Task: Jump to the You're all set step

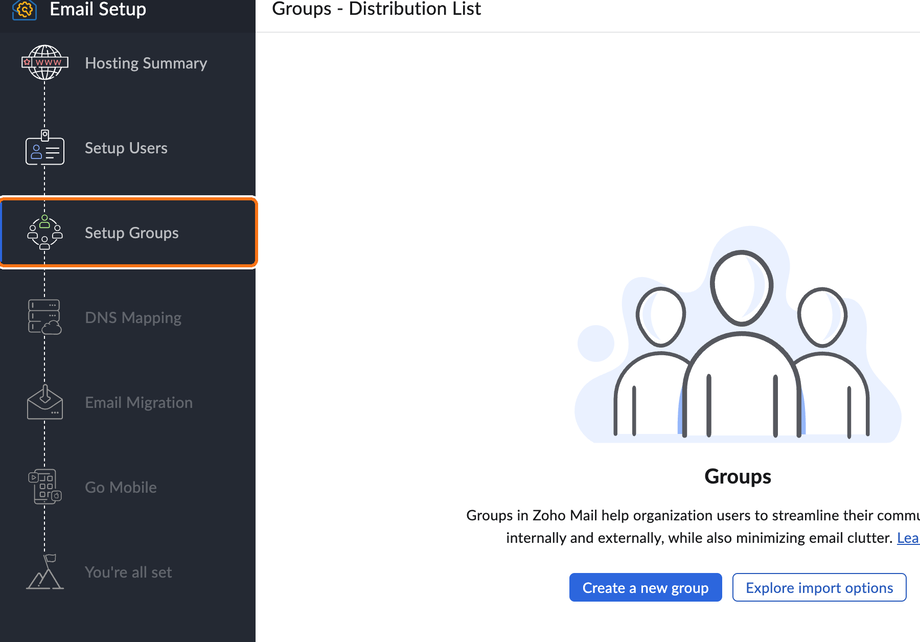Action: (x=128, y=572)
